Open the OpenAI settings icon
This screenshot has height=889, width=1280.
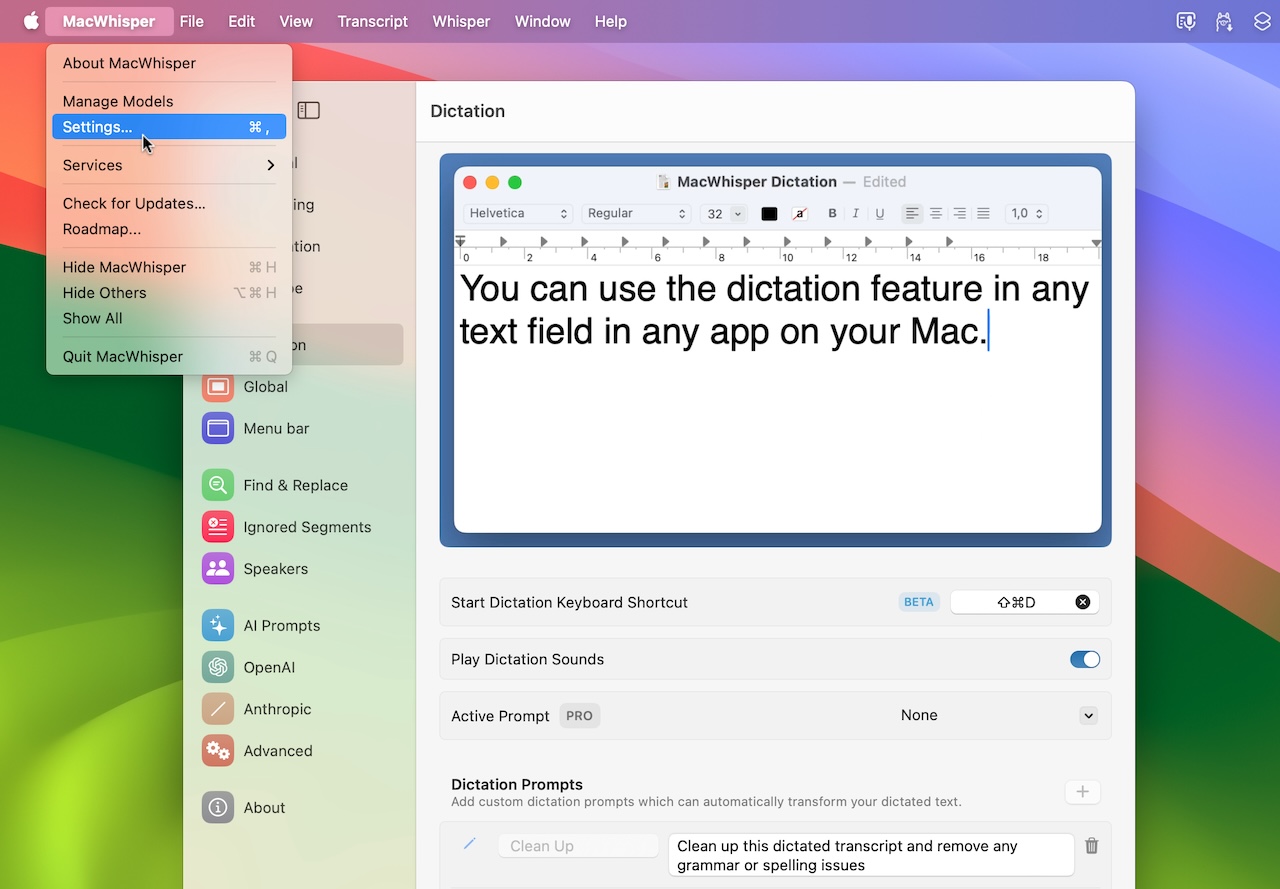pos(218,668)
